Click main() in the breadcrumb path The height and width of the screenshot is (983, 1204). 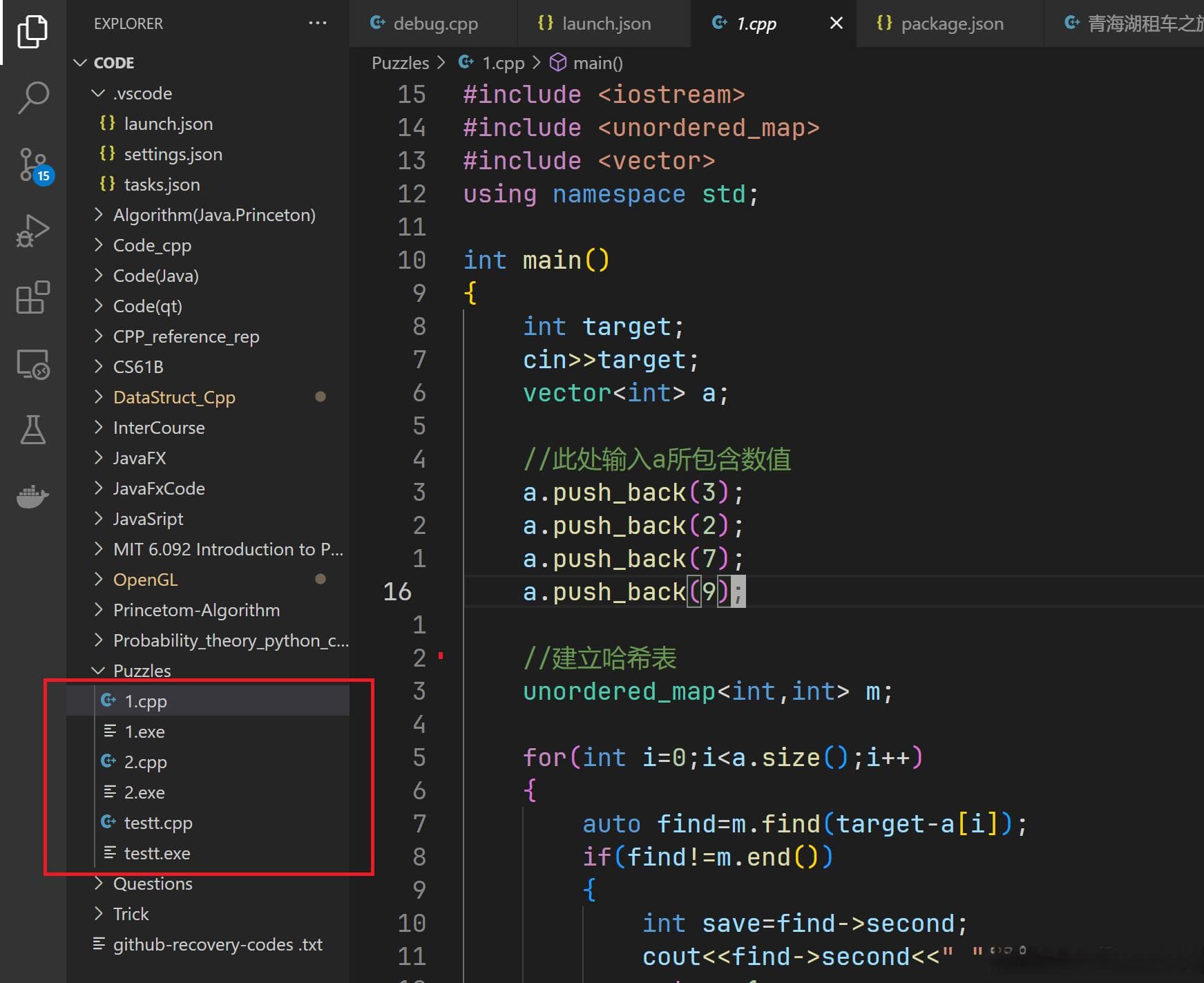point(598,63)
